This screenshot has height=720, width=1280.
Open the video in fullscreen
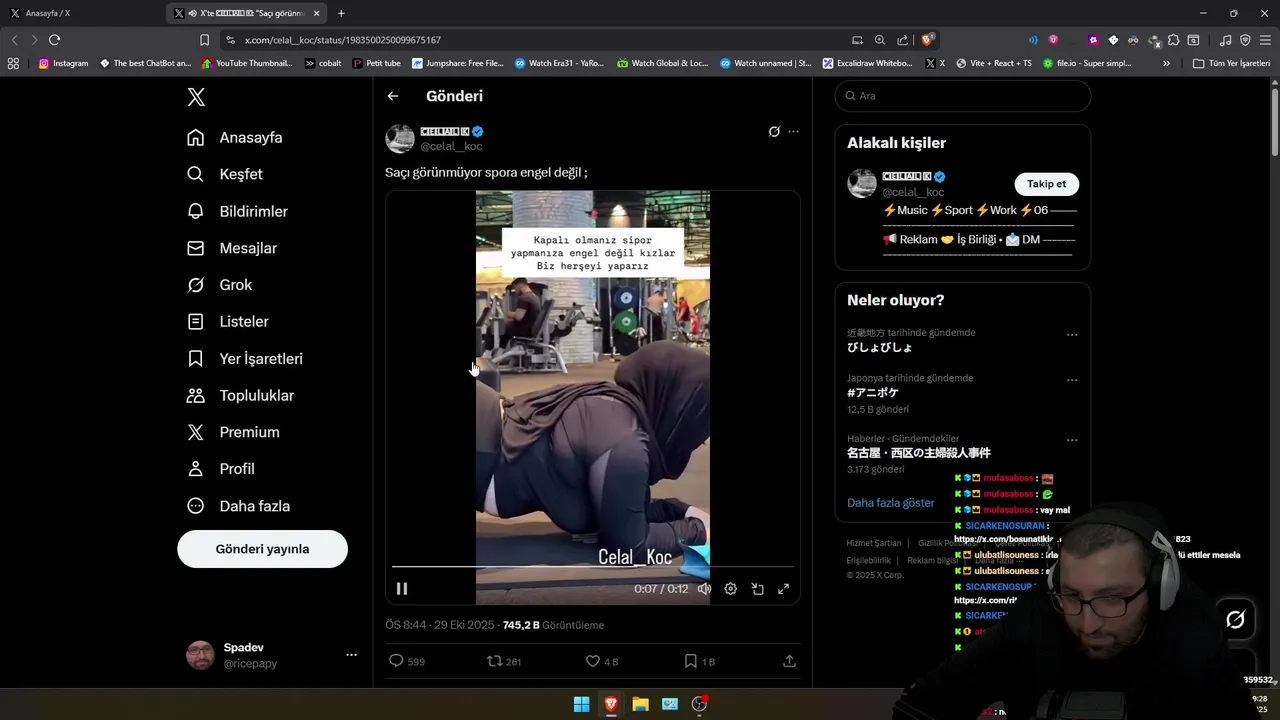[x=784, y=589]
